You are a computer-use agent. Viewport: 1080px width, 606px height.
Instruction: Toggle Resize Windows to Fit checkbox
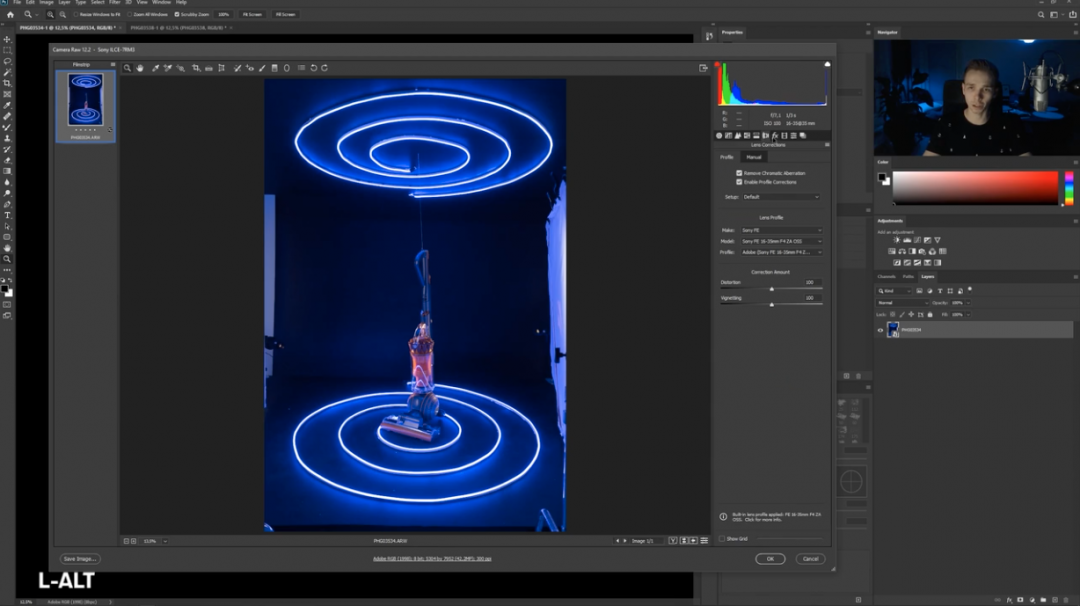(76, 14)
